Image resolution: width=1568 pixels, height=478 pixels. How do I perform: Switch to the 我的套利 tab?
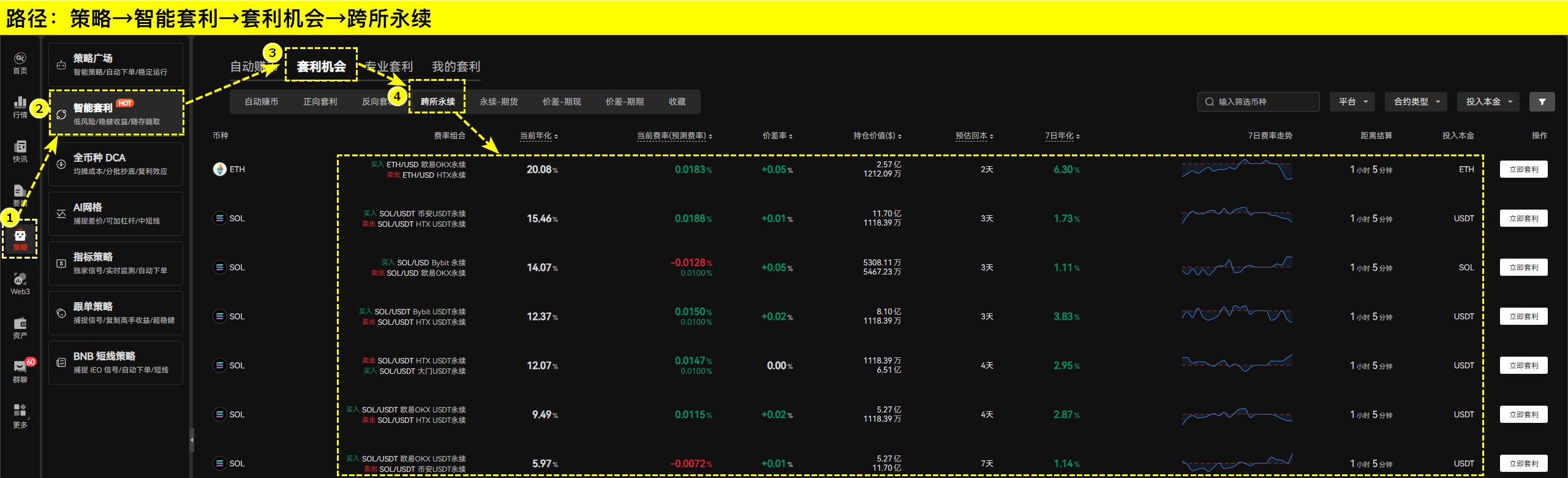(x=456, y=66)
